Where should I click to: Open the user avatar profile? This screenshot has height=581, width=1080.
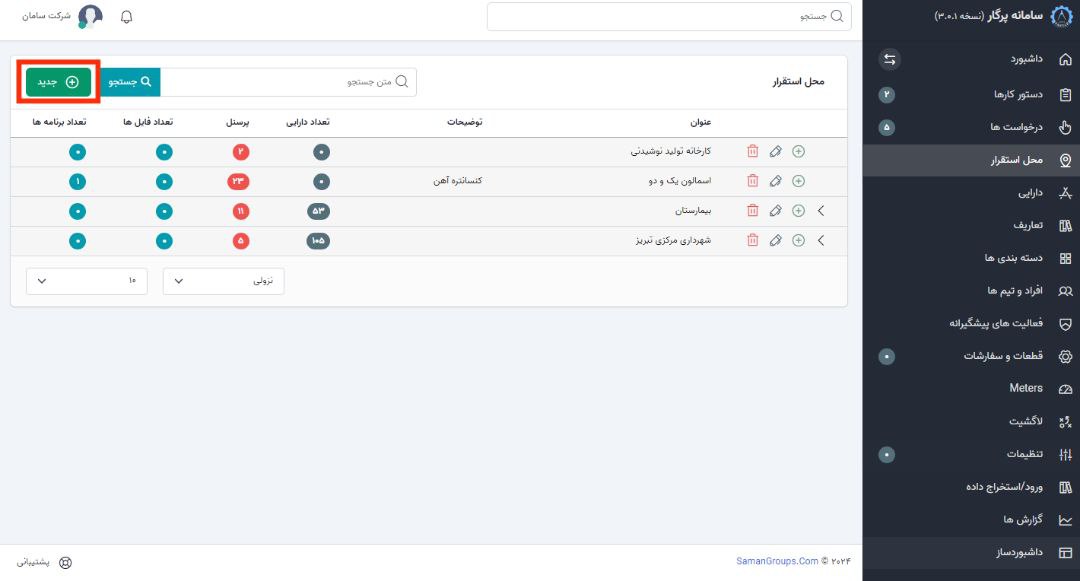click(x=90, y=17)
